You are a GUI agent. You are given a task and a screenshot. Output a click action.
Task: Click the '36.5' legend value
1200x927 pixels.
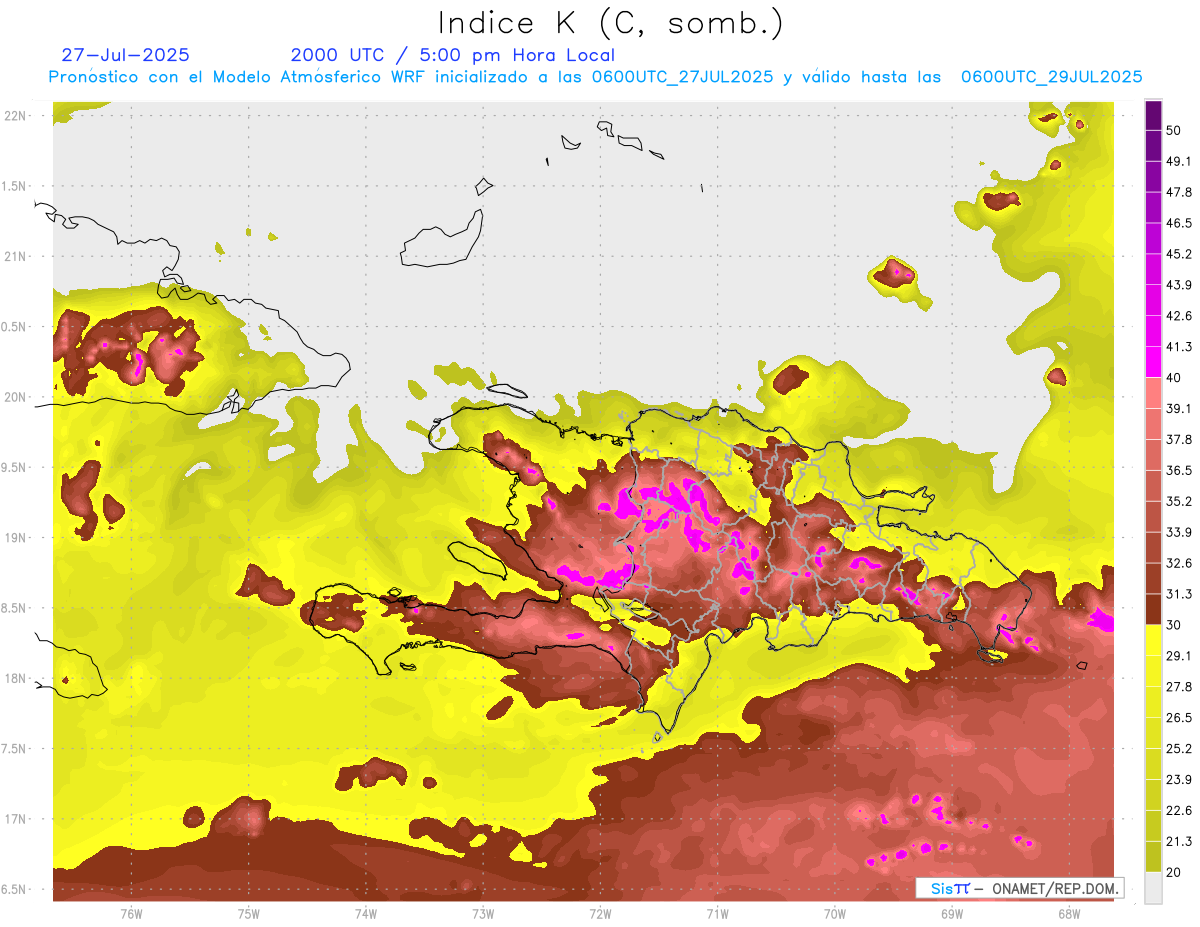click(1179, 471)
